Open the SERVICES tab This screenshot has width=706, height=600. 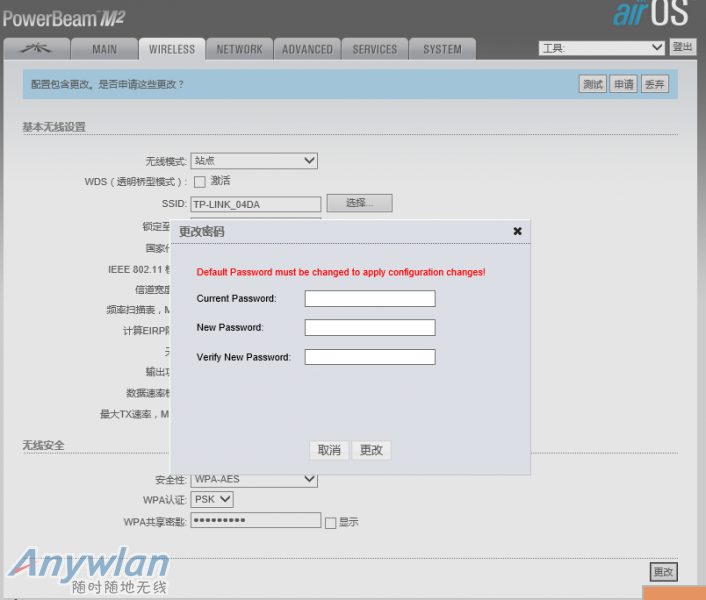[x=375, y=49]
